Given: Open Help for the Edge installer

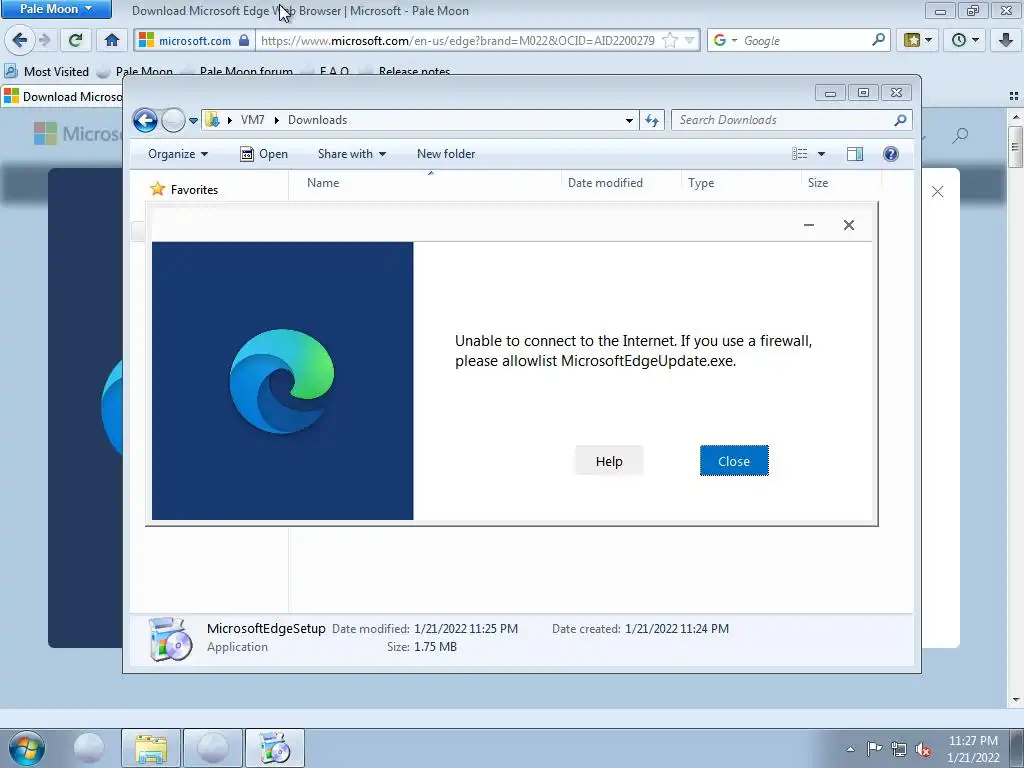Looking at the screenshot, I should pos(609,461).
